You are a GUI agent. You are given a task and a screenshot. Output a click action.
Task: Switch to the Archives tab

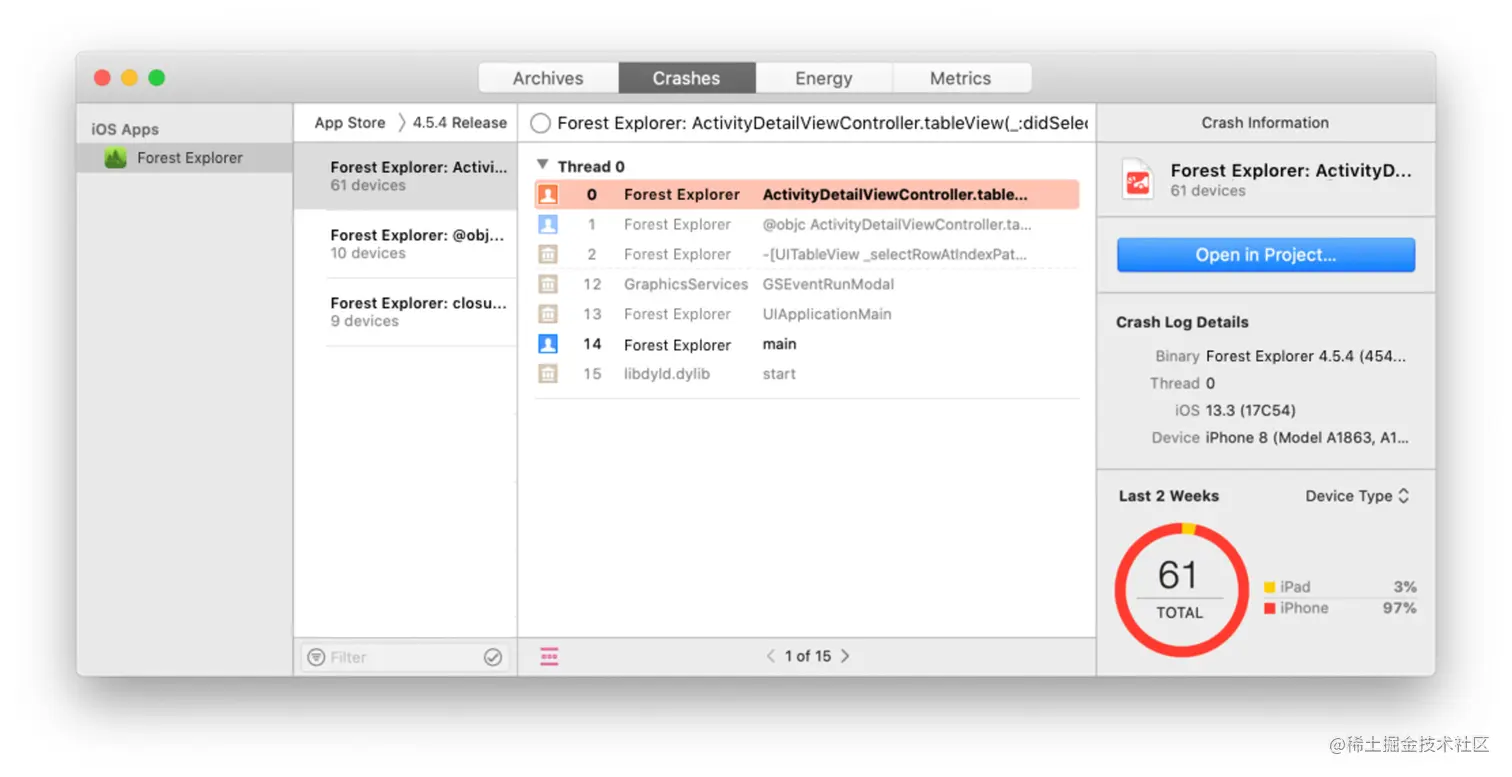coord(548,78)
